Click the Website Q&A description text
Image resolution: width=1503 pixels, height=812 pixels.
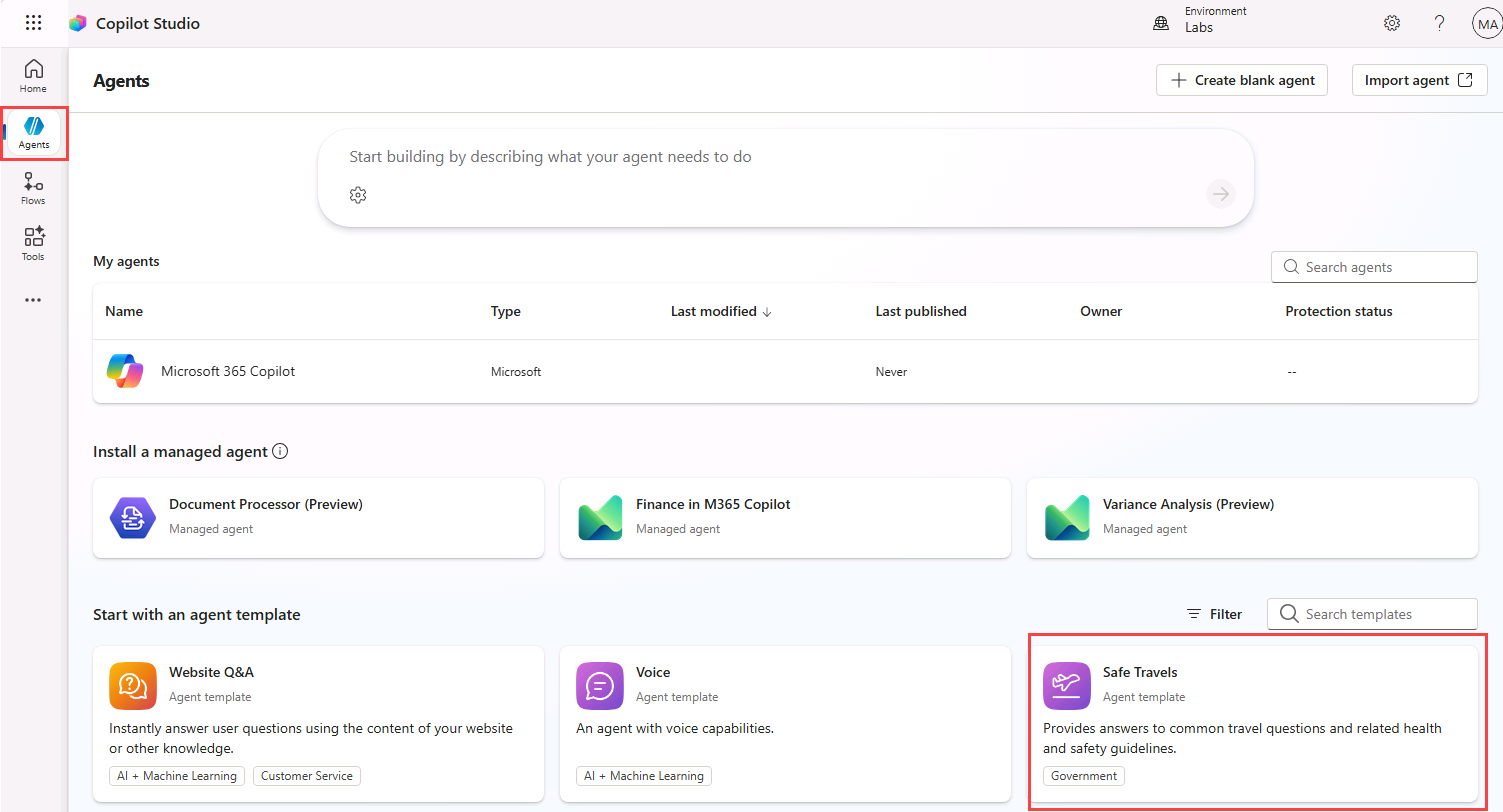[311, 738]
